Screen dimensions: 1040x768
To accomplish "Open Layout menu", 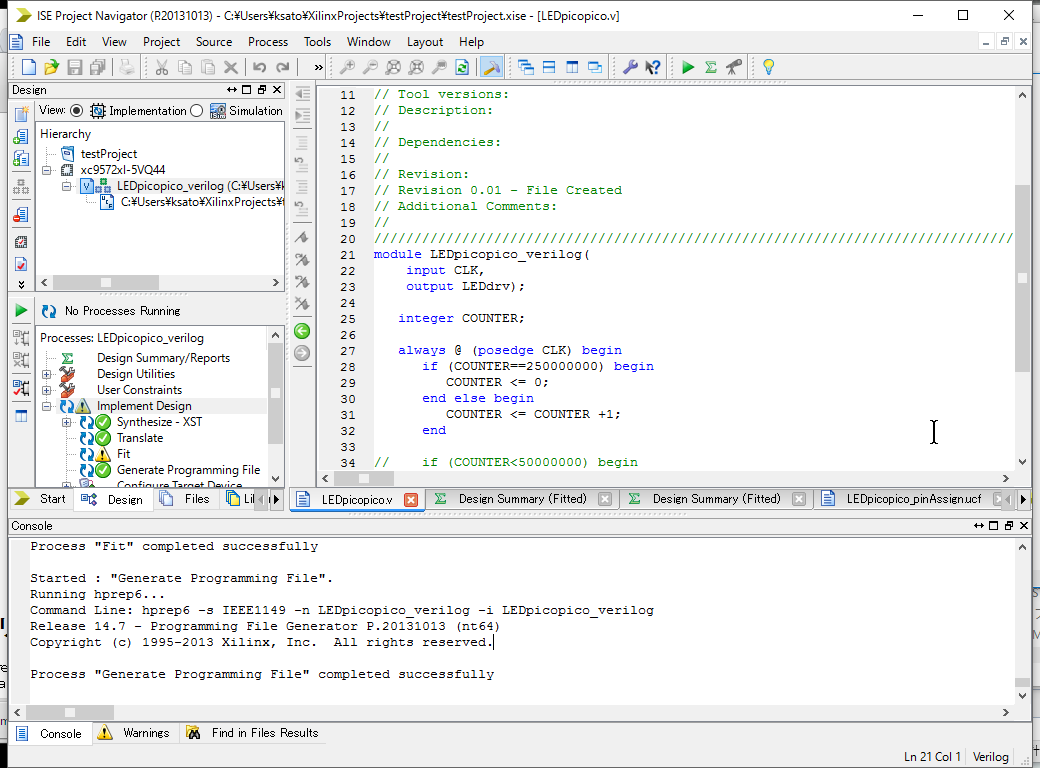I will [x=424, y=42].
